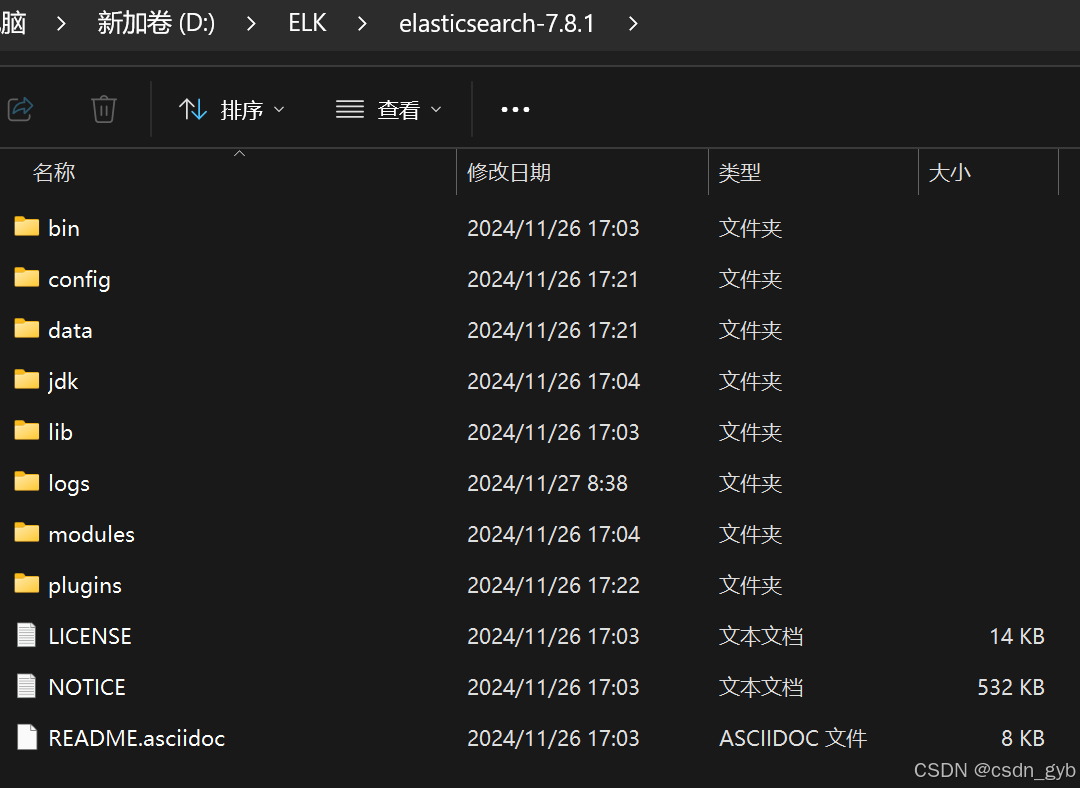This screenshot has width=1080, height=788.
Task: Sort by 类型 column header
Action: pos(740,172)
